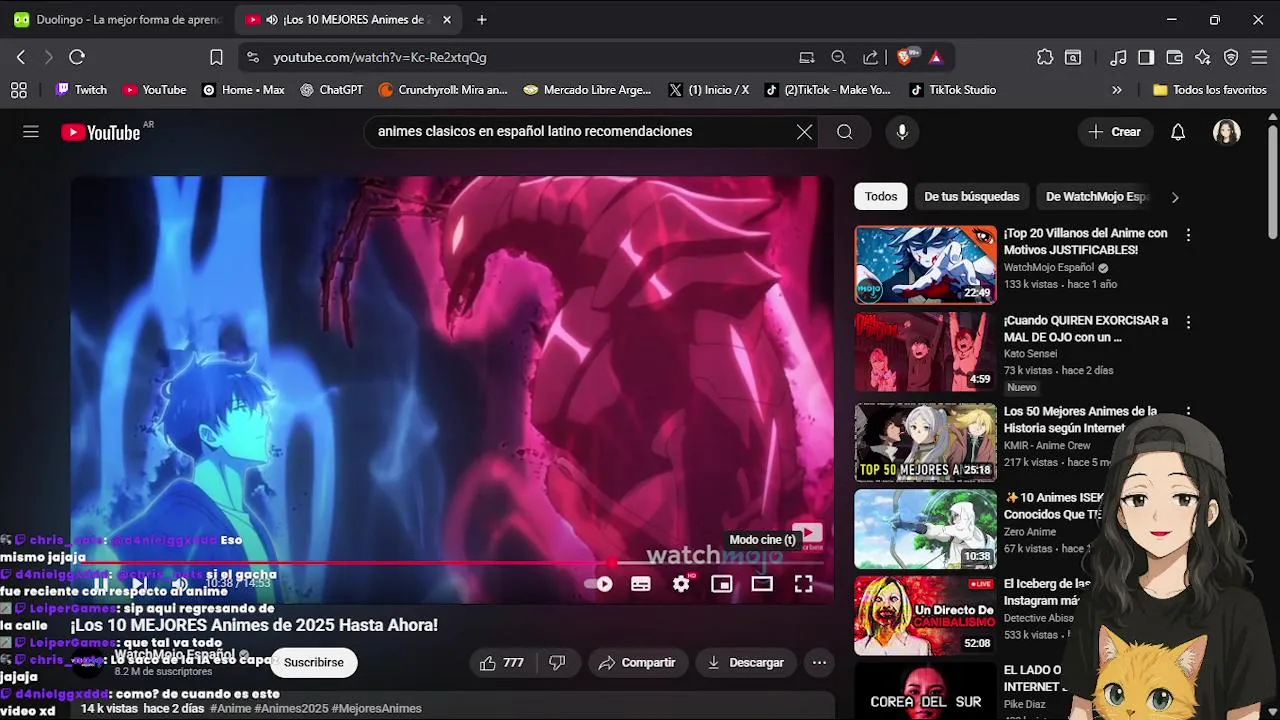Open the account avatar menu
1280x720 pixels.
1227,132
